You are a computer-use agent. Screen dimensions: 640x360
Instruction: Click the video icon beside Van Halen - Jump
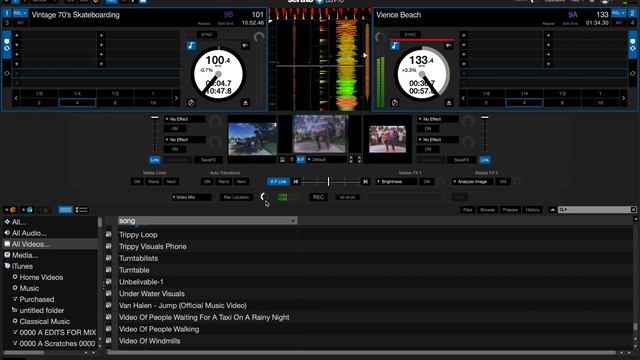109,305
